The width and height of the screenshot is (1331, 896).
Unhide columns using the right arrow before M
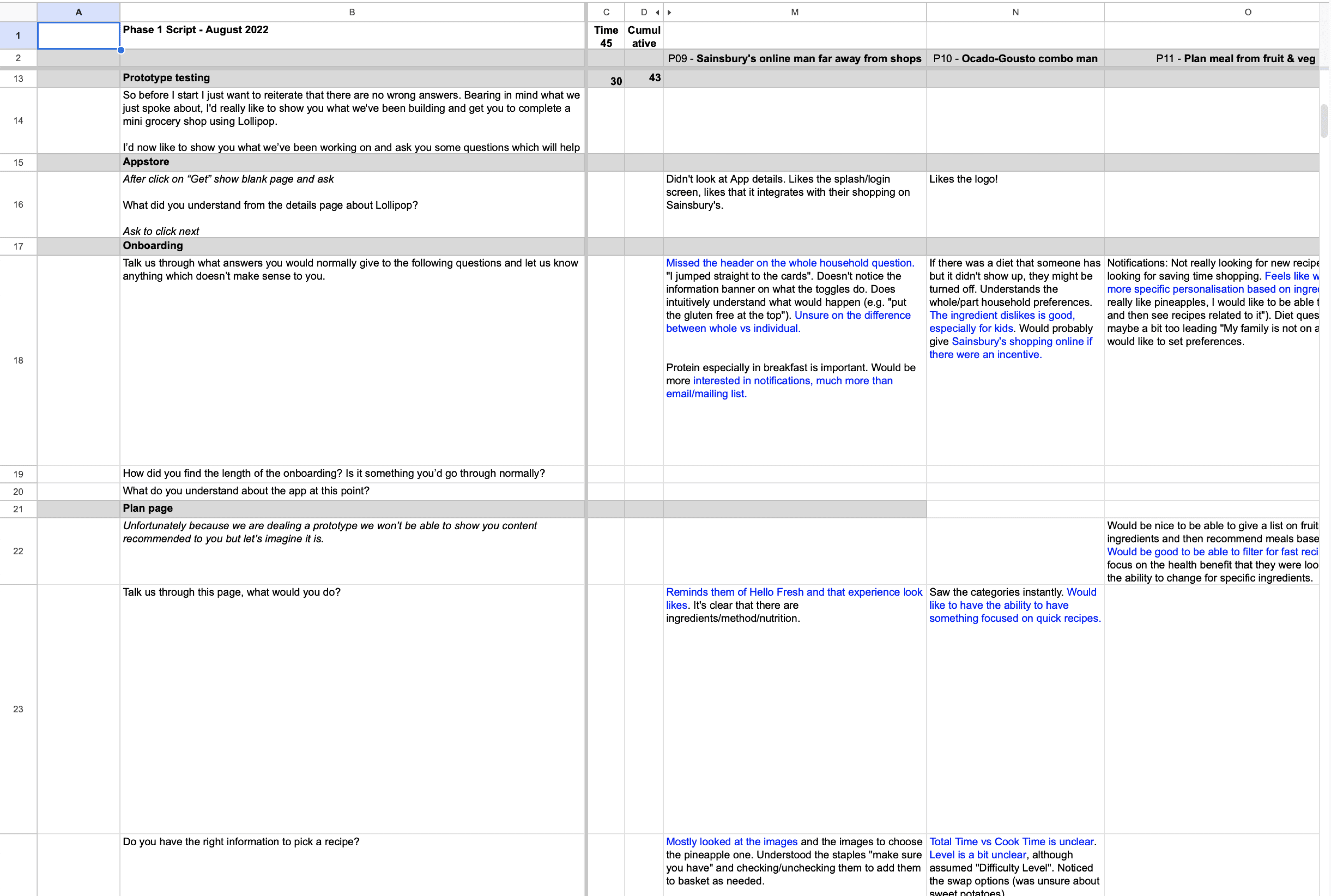point(669,13)
